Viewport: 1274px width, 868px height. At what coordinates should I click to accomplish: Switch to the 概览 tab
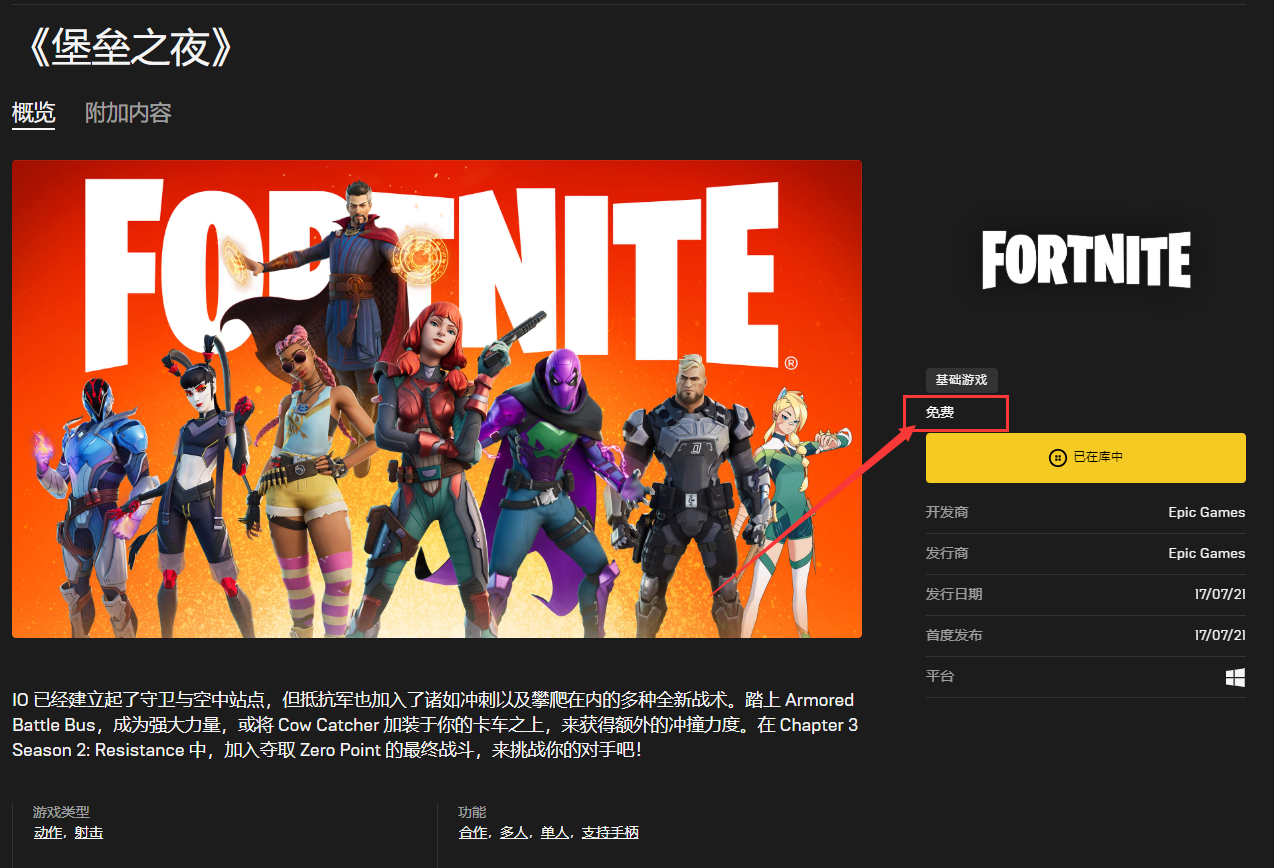(x=33, y=113)
